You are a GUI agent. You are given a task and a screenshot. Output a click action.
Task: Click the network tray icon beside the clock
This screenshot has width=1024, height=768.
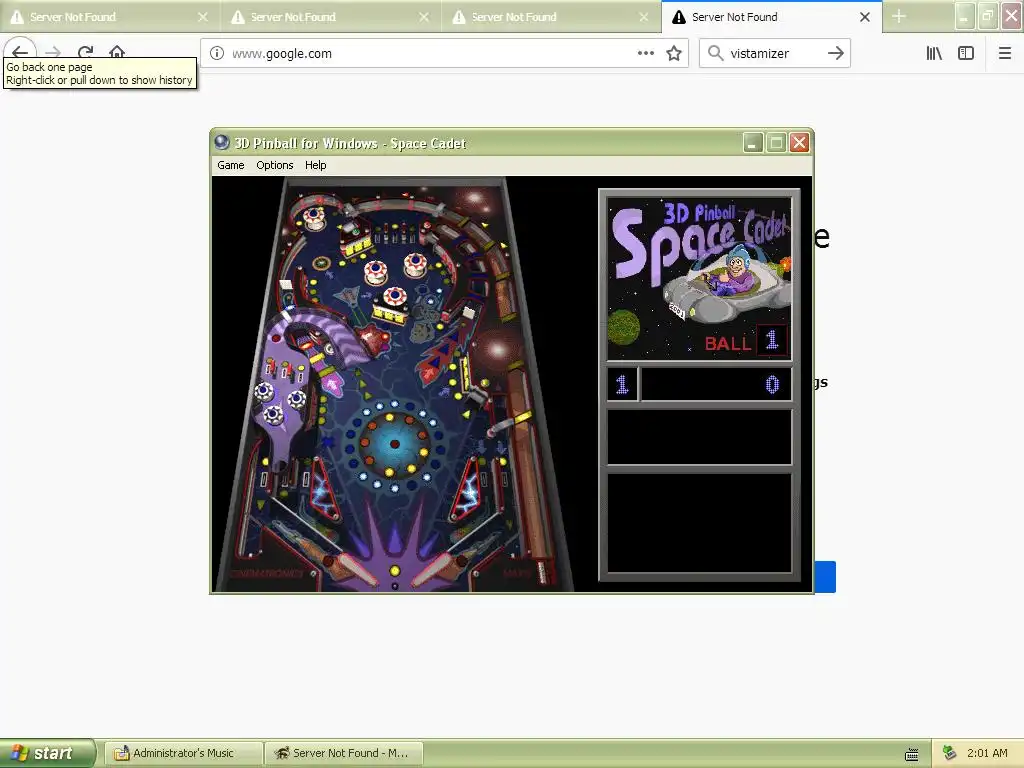tap(950, 753)
